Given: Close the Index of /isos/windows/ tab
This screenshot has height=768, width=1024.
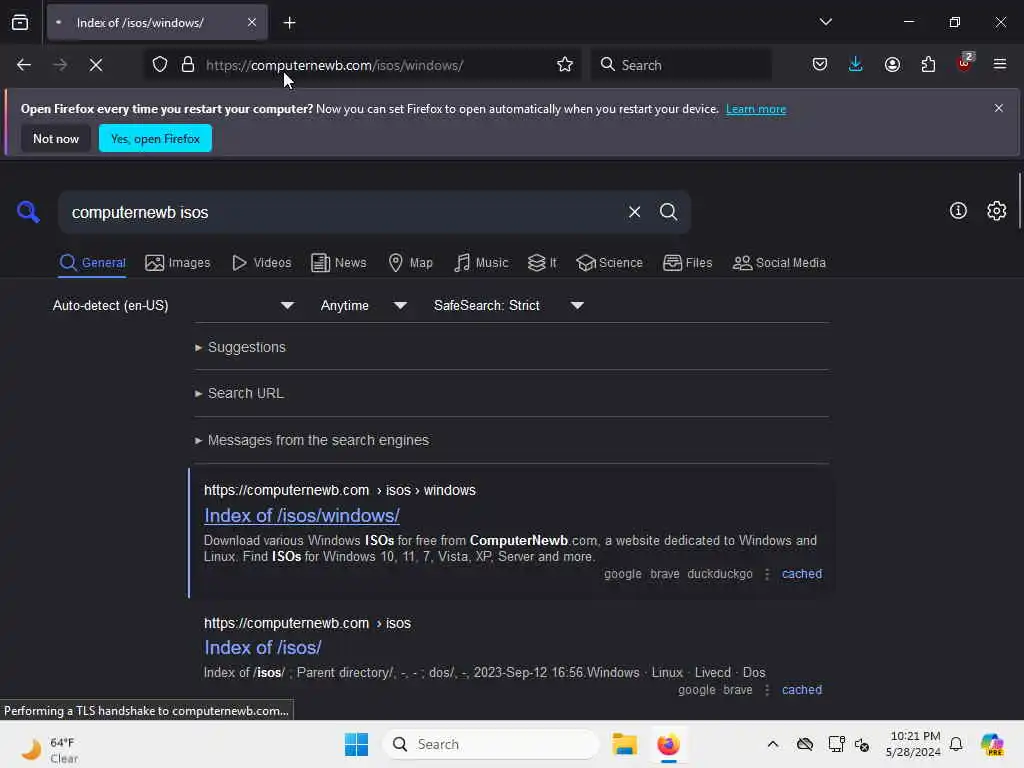Looking at the screenshot, I should 251,22.
